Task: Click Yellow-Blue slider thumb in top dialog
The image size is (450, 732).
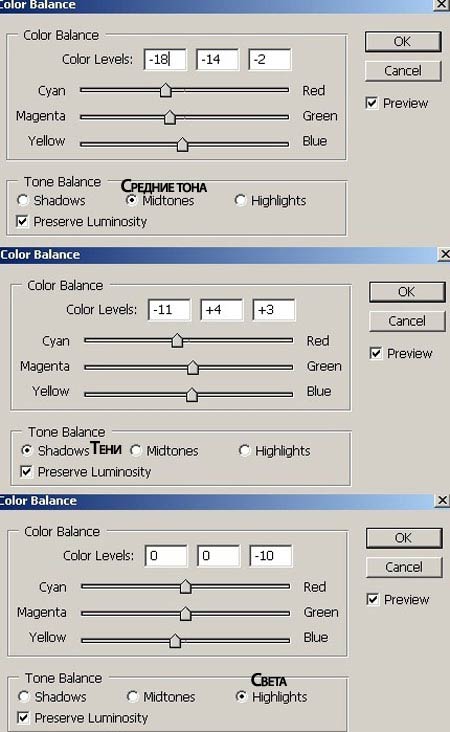Action: point(183,144)
